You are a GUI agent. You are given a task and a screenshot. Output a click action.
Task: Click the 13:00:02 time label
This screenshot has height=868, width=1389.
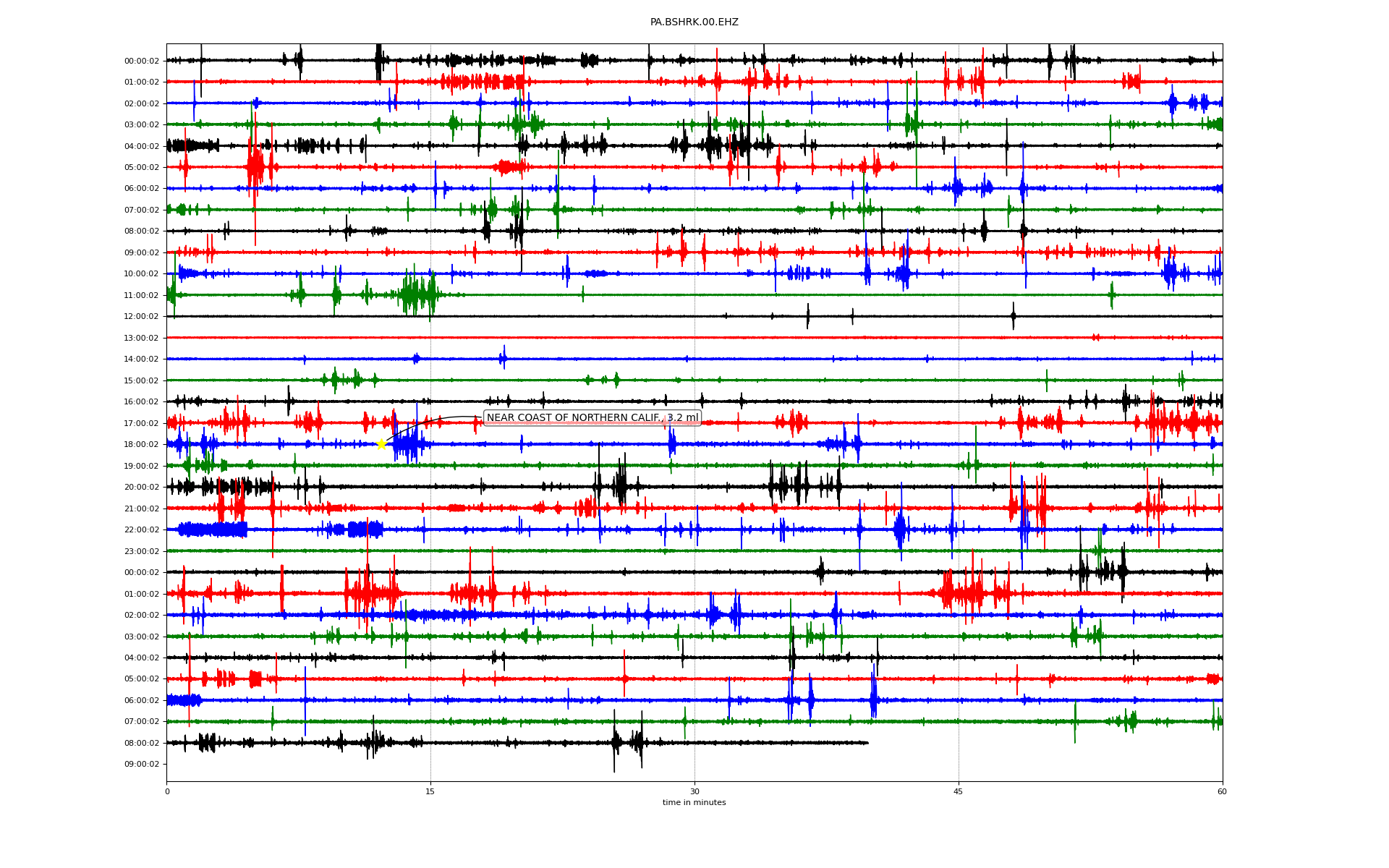point(142,338)
